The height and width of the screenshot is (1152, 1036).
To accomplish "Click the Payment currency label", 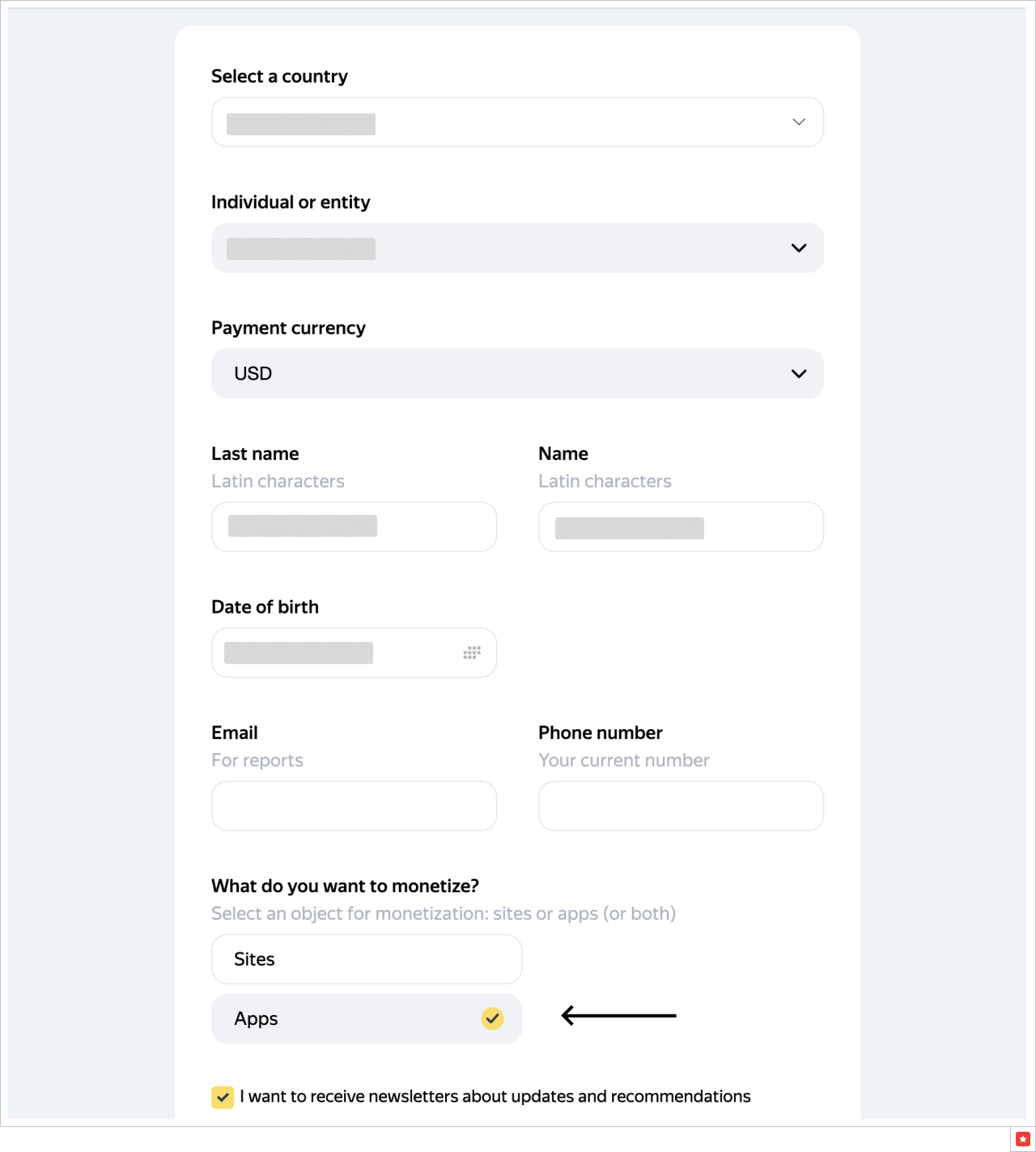I will click(x=288, y=328).
